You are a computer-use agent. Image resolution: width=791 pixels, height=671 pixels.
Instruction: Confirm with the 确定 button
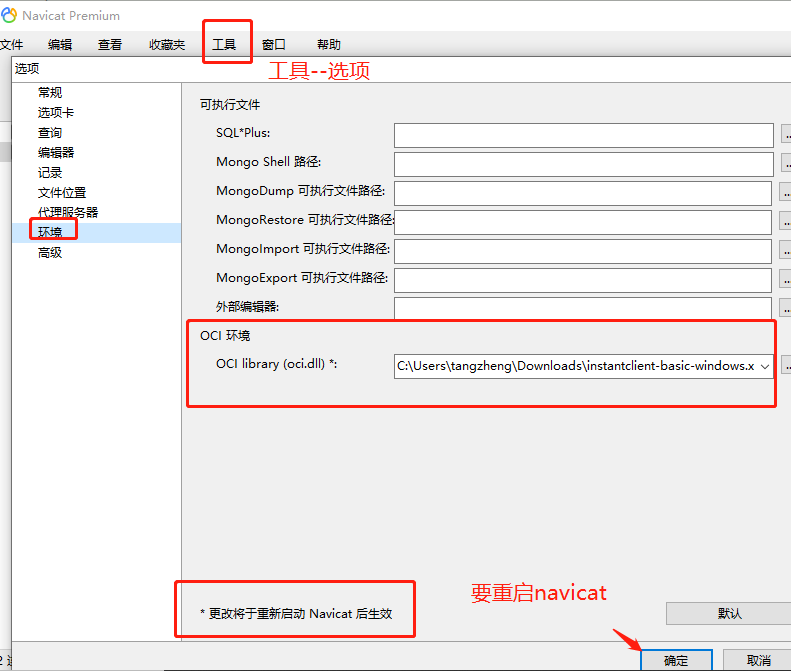(676, 660)
